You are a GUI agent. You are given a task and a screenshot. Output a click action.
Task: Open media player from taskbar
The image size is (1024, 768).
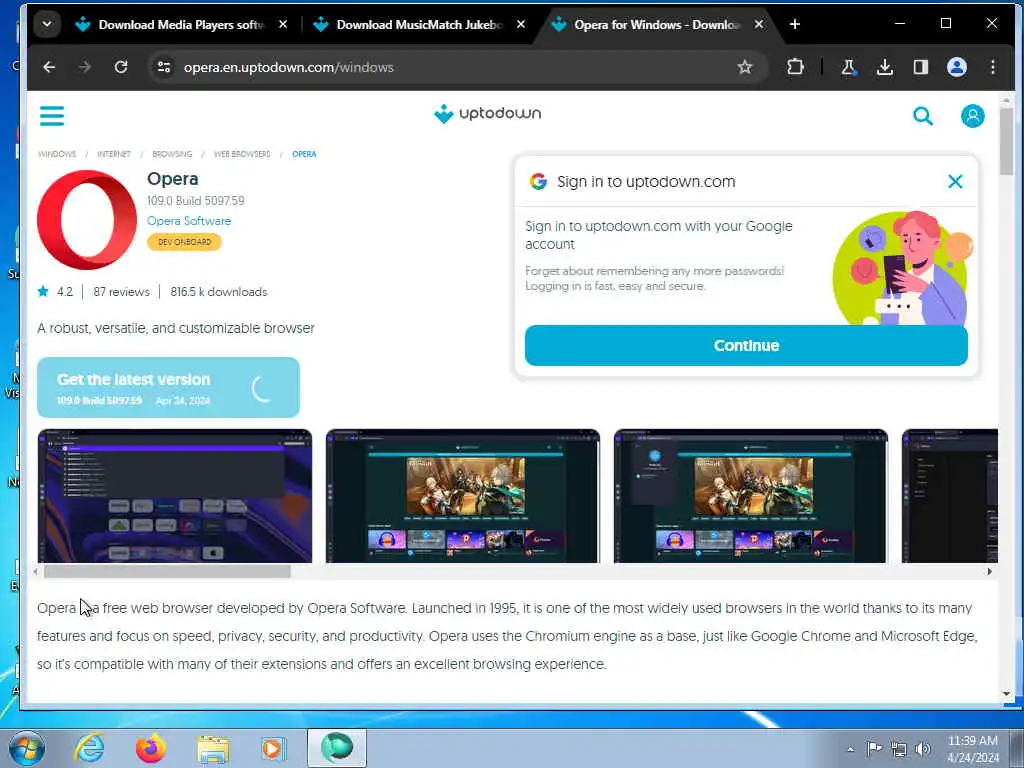[273, 748]
